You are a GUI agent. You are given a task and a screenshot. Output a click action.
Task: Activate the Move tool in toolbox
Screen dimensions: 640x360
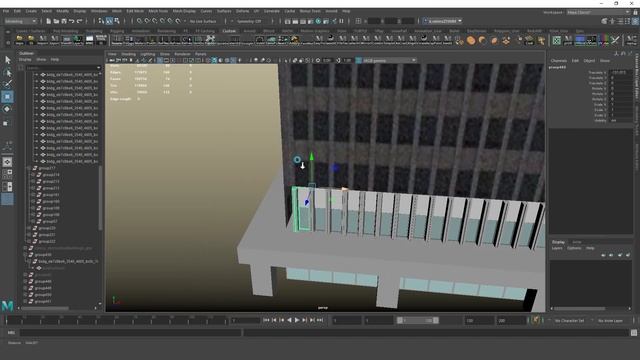click(7, 97)
